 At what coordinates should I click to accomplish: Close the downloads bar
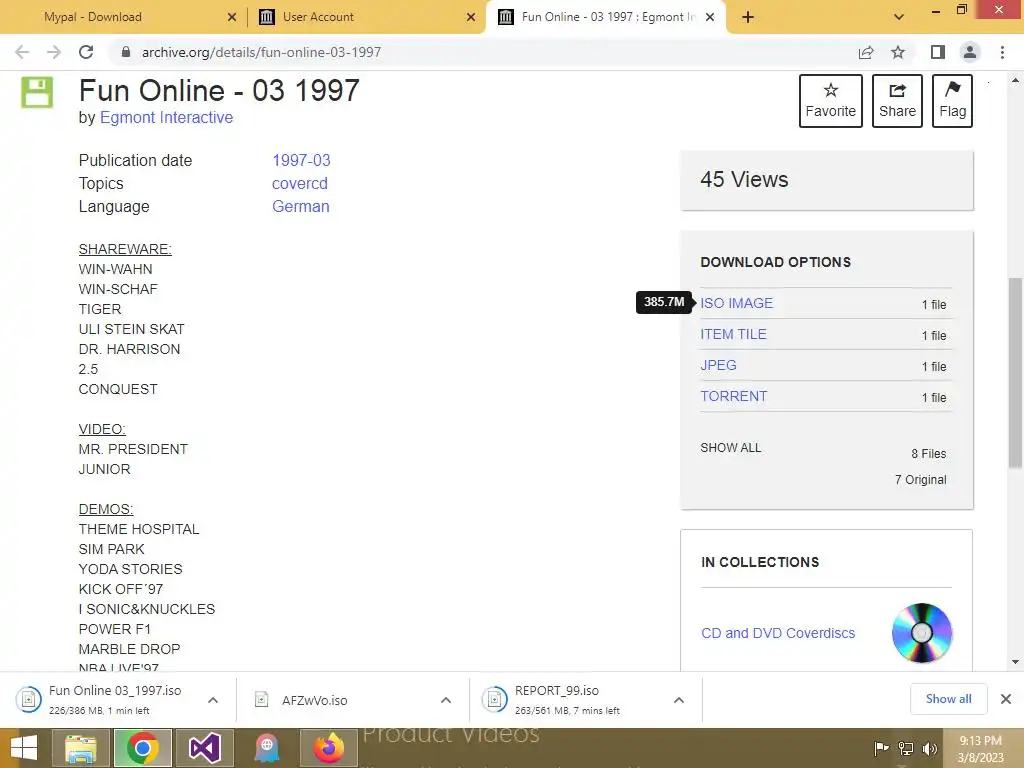[1006, 699]
